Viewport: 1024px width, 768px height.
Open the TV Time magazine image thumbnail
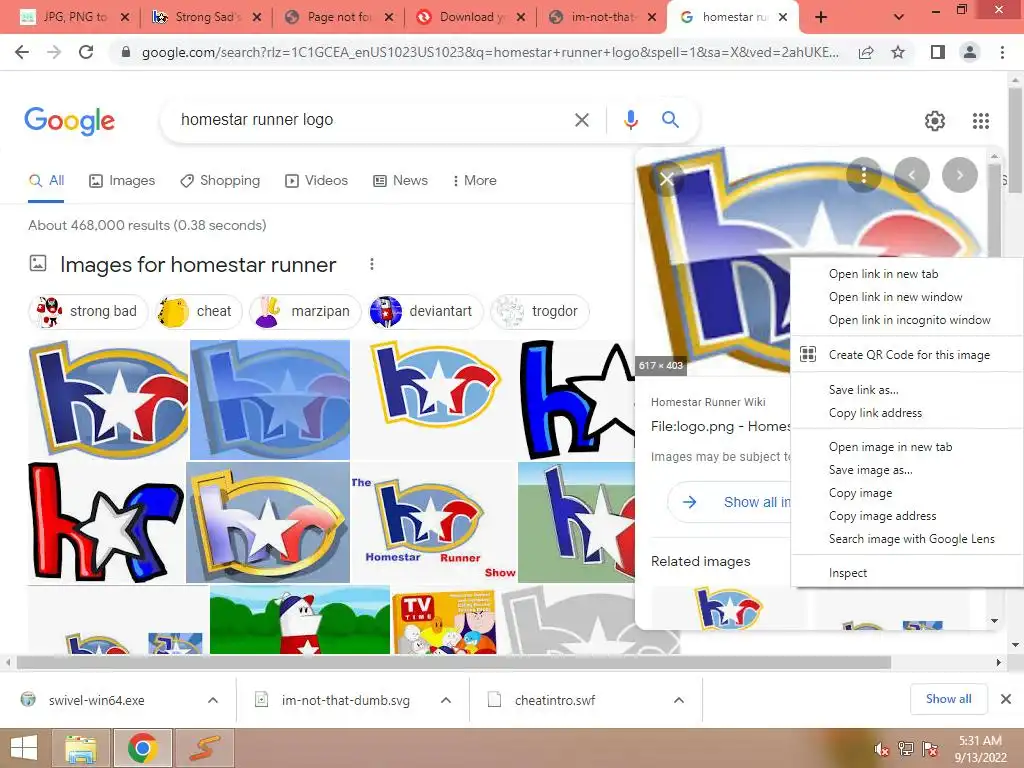click(444, 622)
